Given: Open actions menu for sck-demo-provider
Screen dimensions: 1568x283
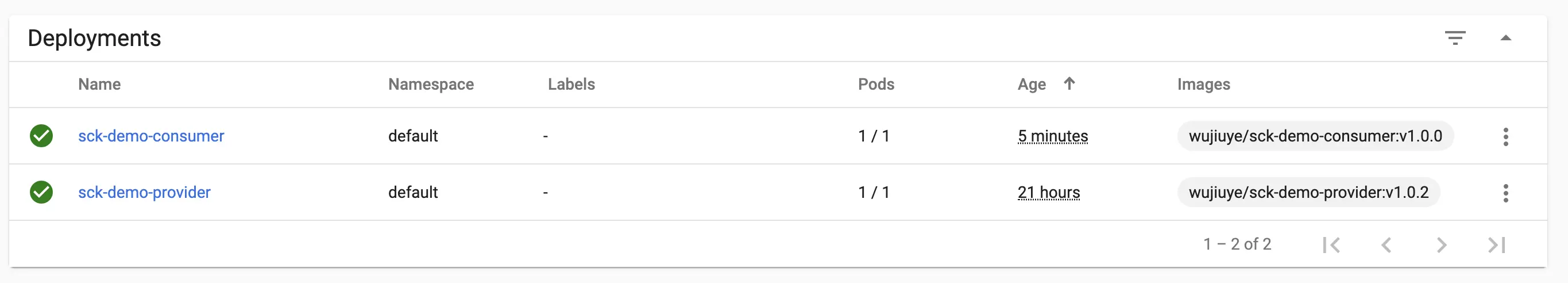Looking at the screenshot, I should (x=1505, y=193).
